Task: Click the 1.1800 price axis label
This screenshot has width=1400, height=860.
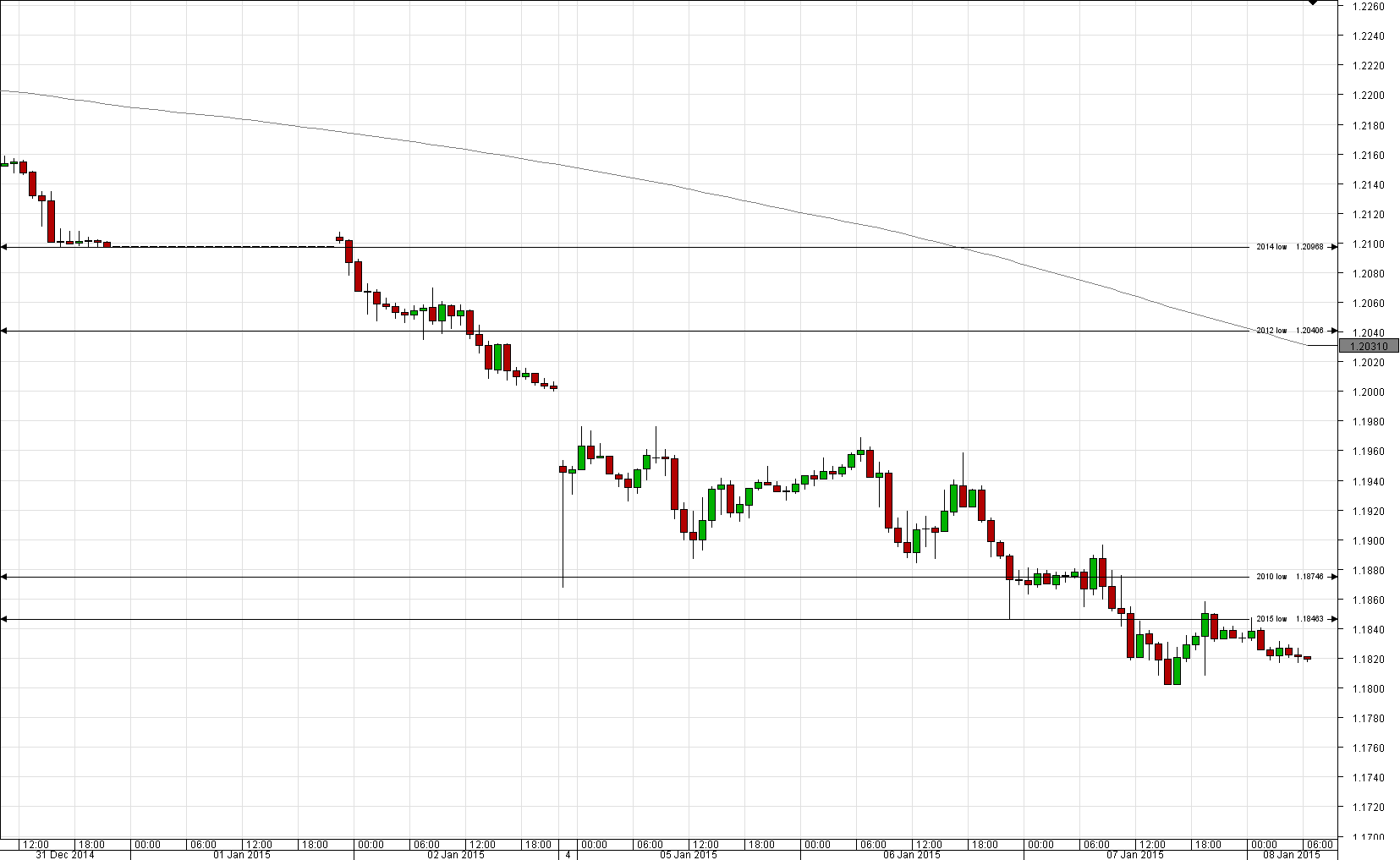Action: 1368,689
